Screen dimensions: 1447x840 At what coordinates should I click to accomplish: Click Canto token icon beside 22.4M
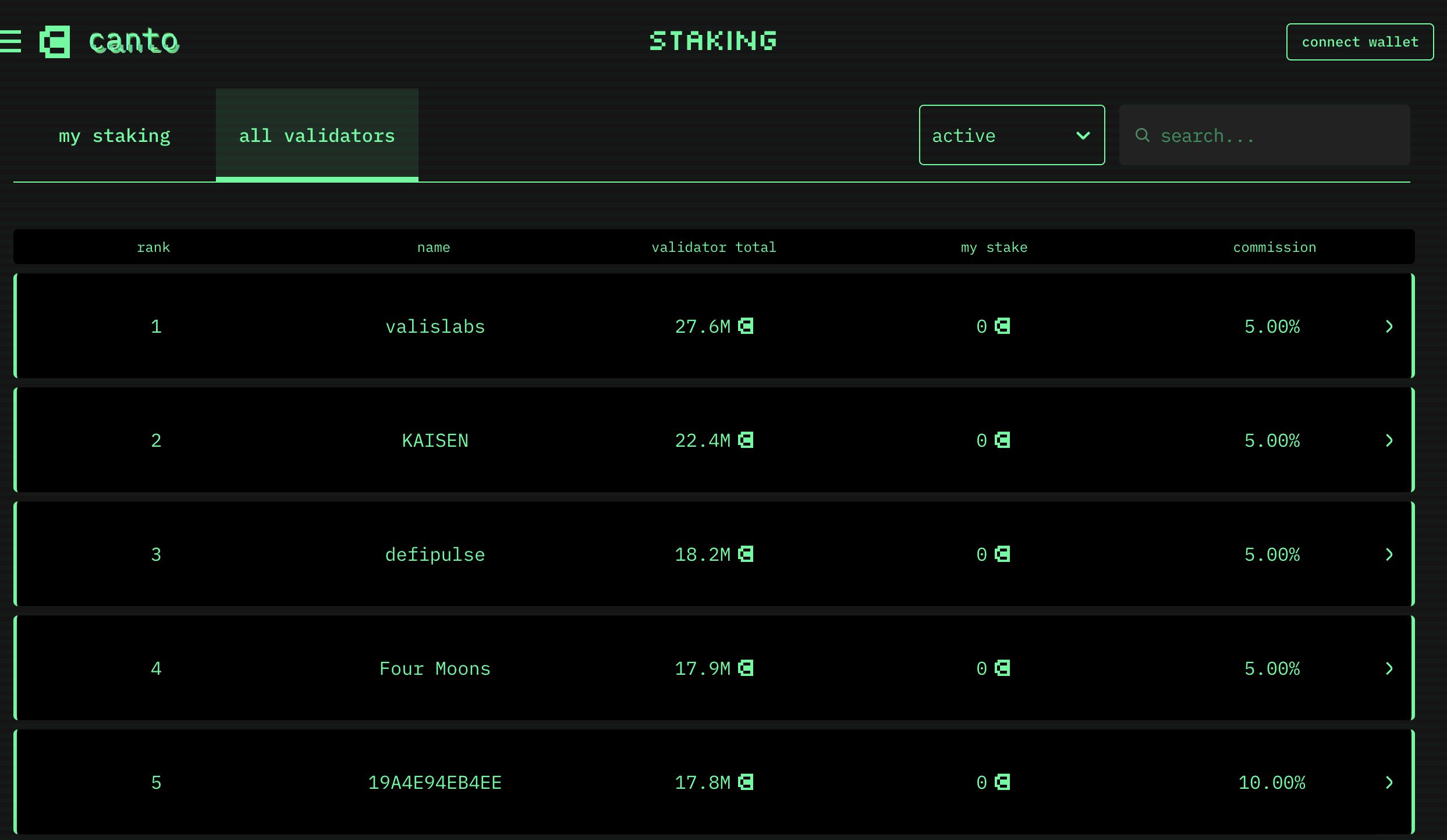(746, 440)
